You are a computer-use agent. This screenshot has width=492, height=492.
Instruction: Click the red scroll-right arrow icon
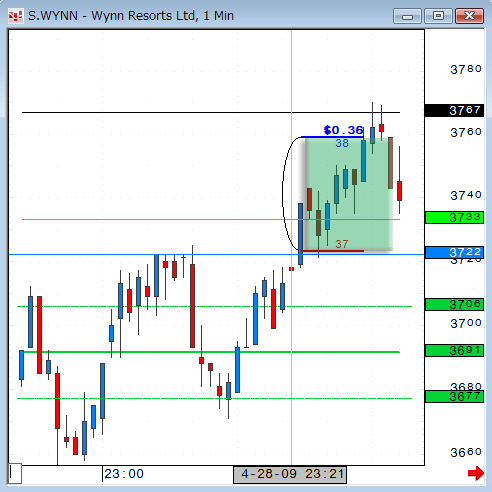(476, 473)
